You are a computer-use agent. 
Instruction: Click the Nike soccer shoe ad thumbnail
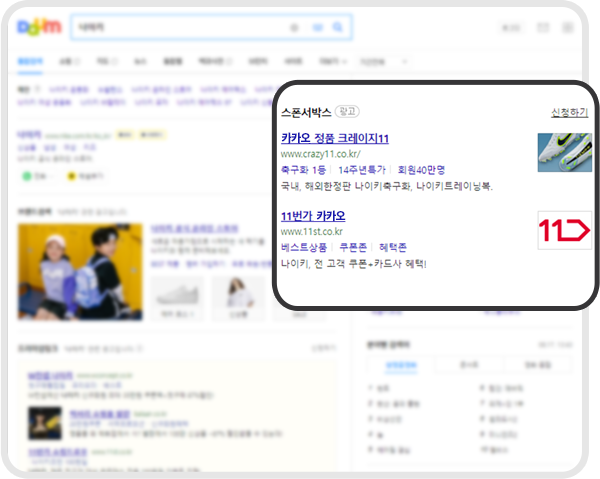tap(564, 152)
